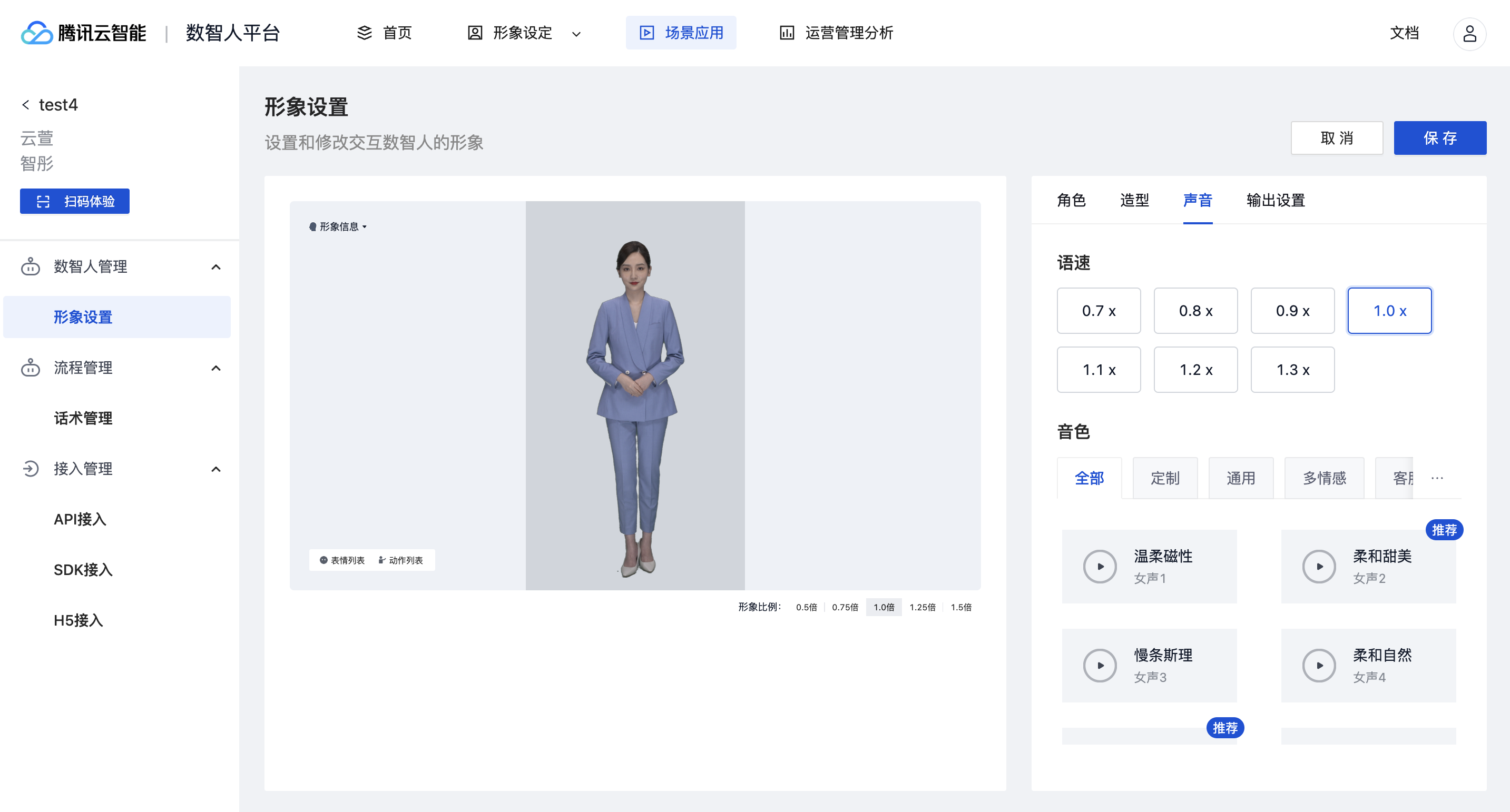This screenshot has width=1510, height=812.
Task: Play the 慢条斯理 女声3 voice preview
Action: pos(1100,665)
